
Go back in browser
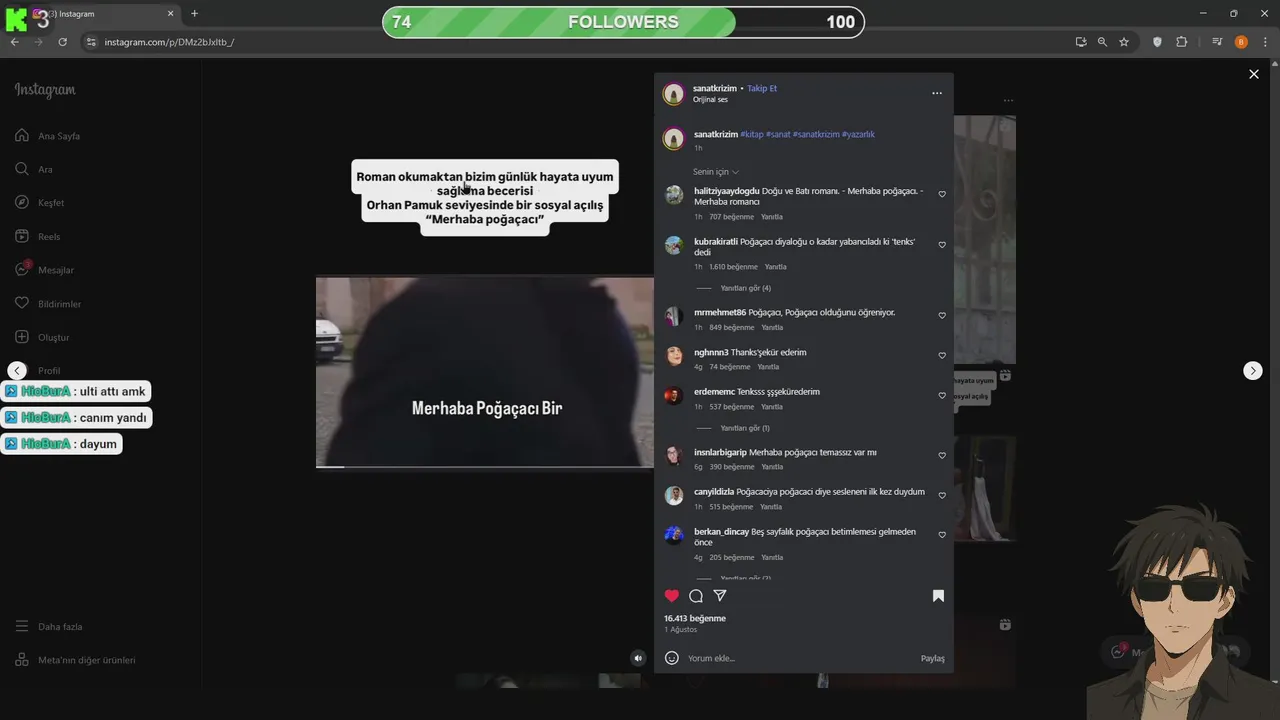(14, 42)
